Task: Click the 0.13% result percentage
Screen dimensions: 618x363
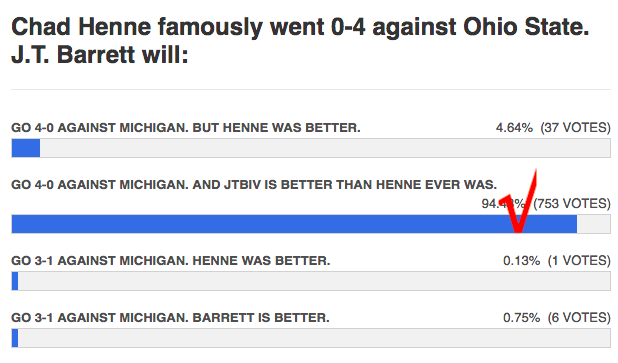Action: point(521,261)
